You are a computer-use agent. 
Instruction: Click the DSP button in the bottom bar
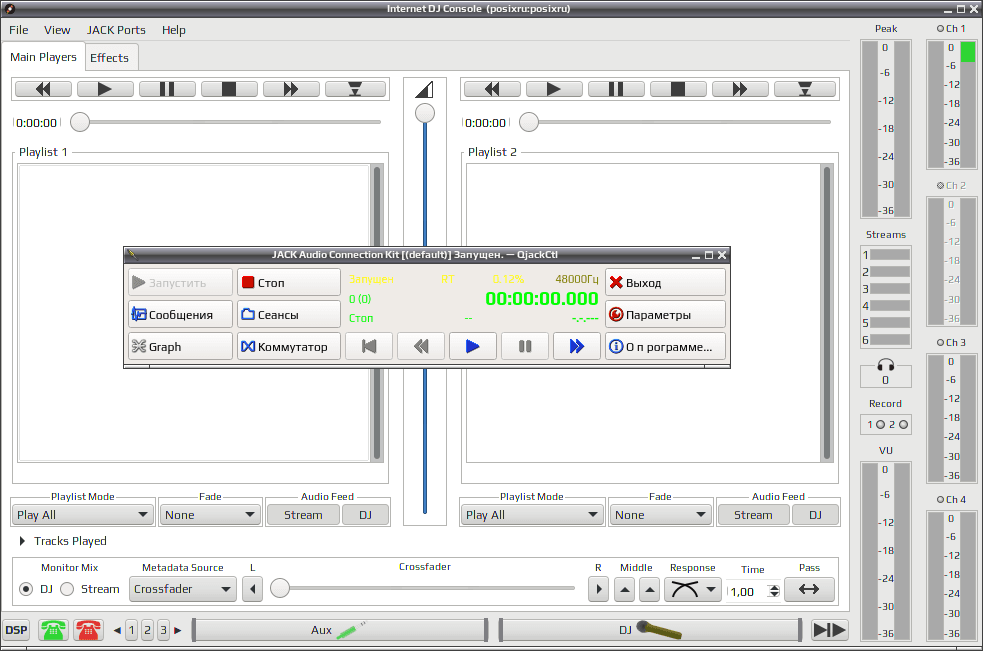tap(17, 630)
